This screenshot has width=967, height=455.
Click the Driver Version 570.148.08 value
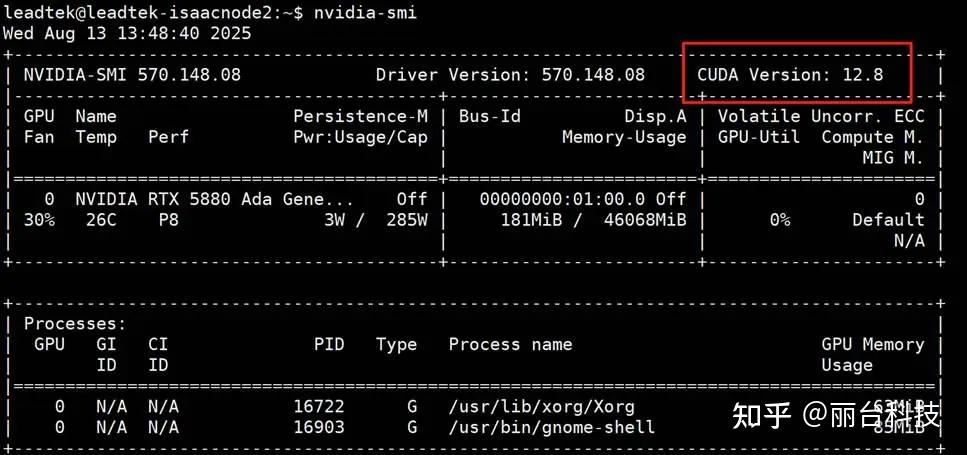(x=510, y=75)
